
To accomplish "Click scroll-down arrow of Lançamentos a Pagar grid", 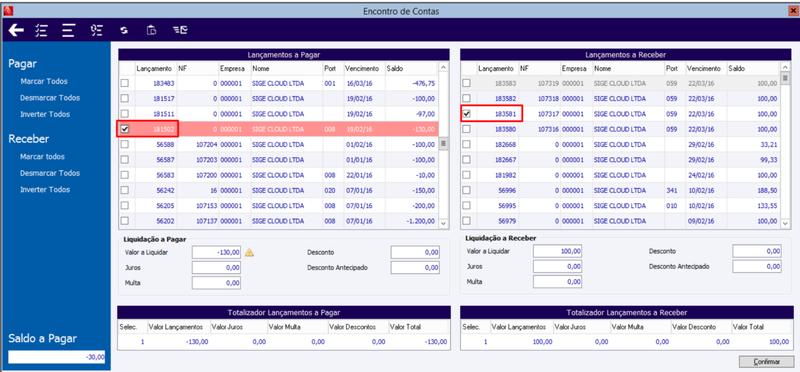I will click(443, 224).
